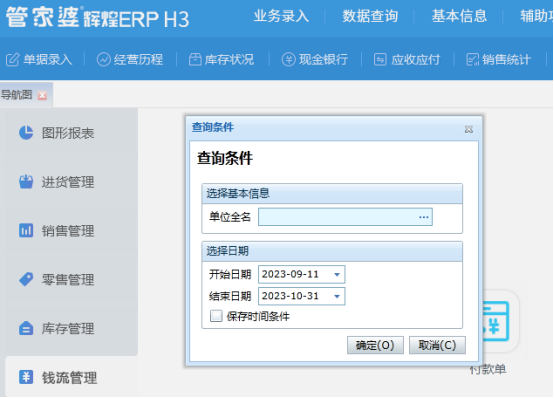554x398 pixels.
Task: Open 进货管理 basket icon in sidebar
Action: (x=26, y=182)
